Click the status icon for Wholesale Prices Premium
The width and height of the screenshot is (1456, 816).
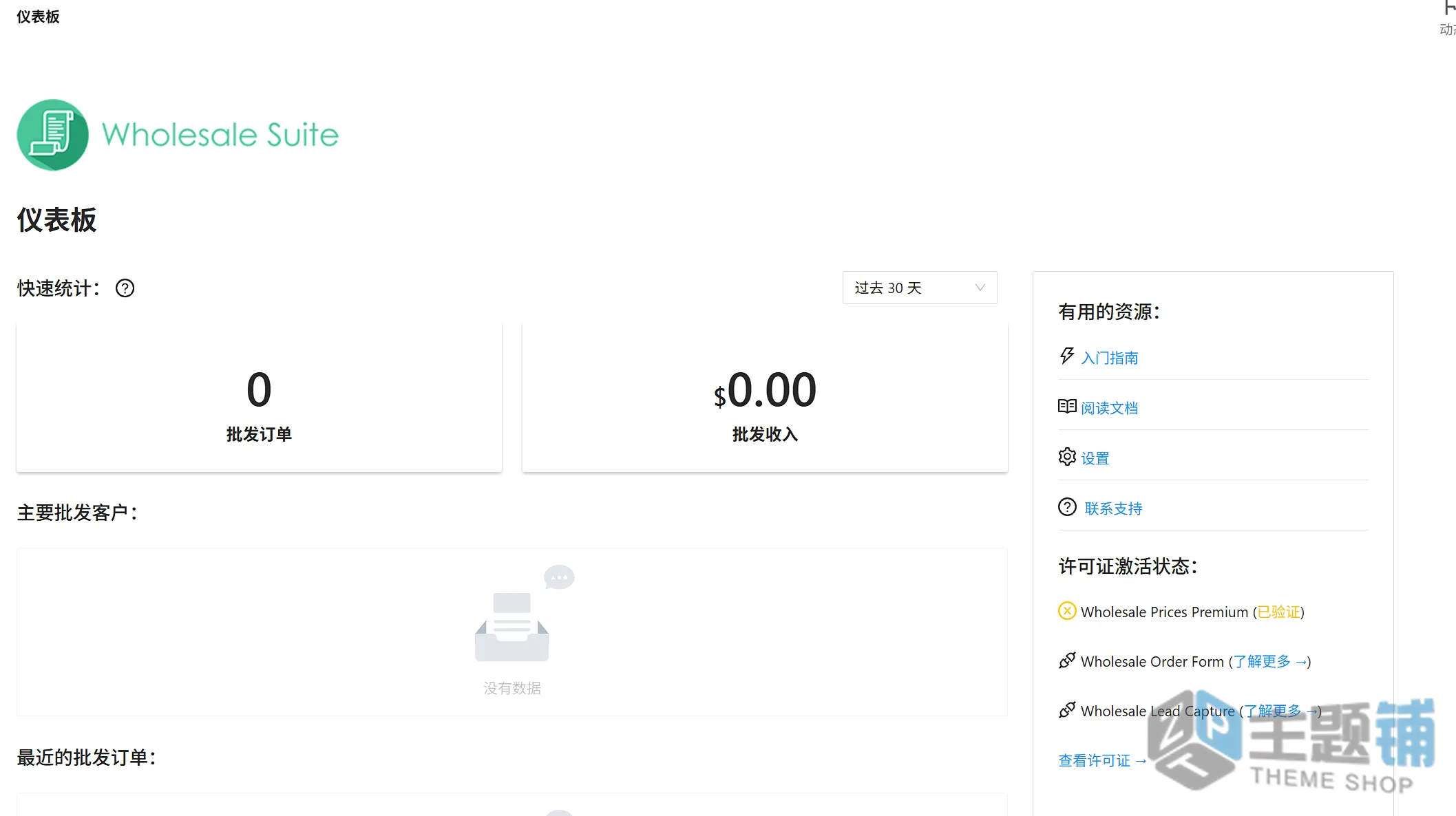coord(1067,611)
